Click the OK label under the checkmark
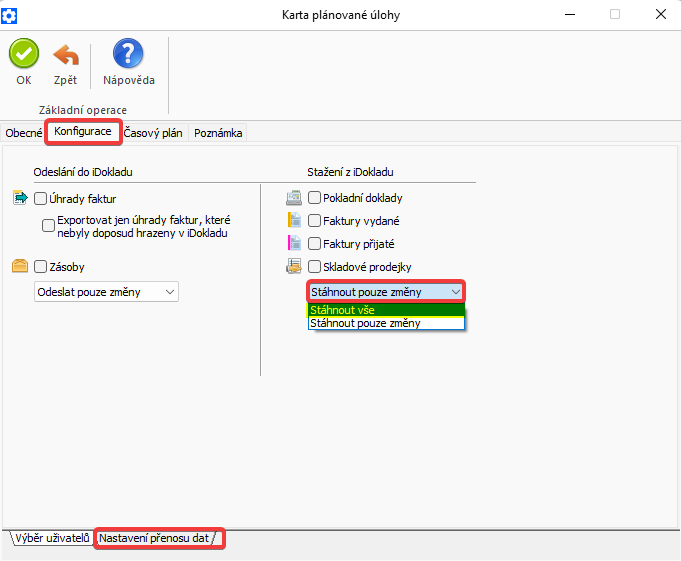The width and height of the screenshot is (681, 561). coord(24,80)
